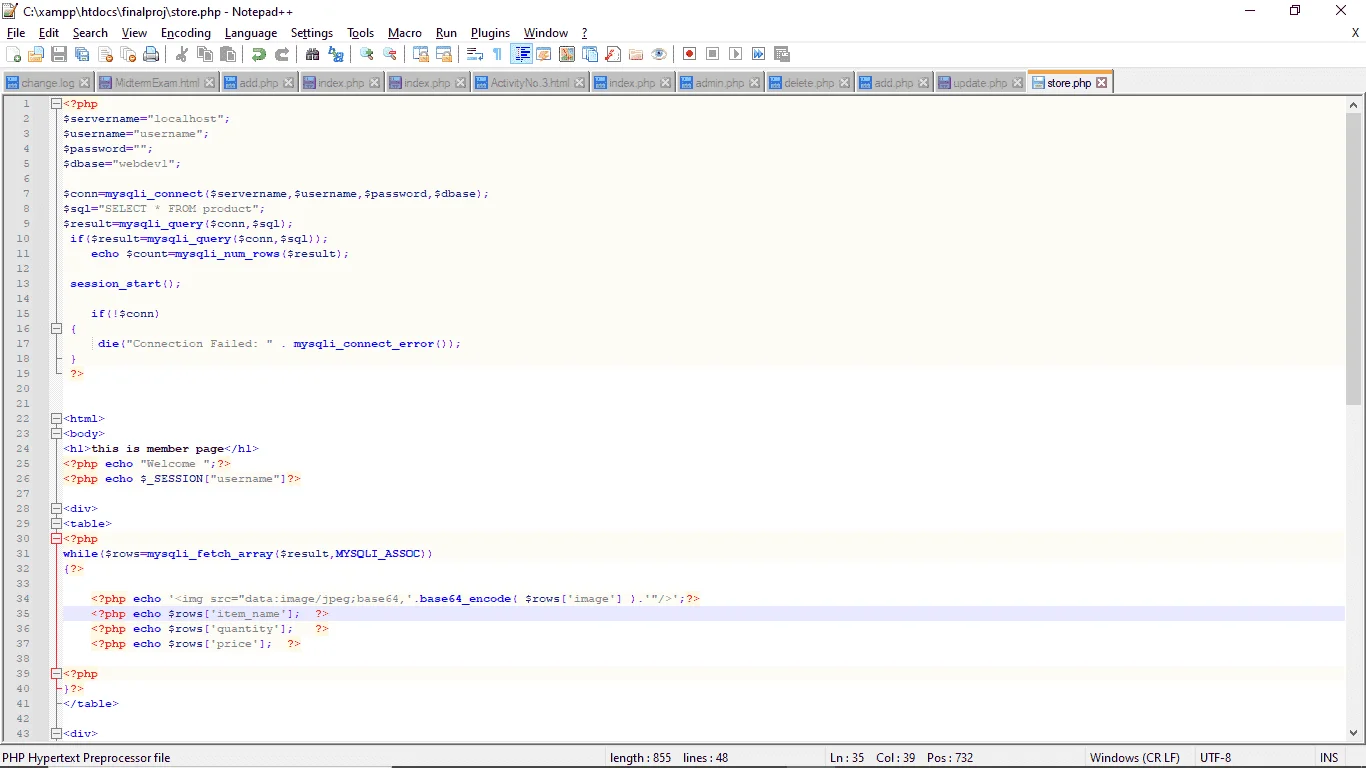
Task: Stop macro recording with square icon
Action: click(713, 54)
